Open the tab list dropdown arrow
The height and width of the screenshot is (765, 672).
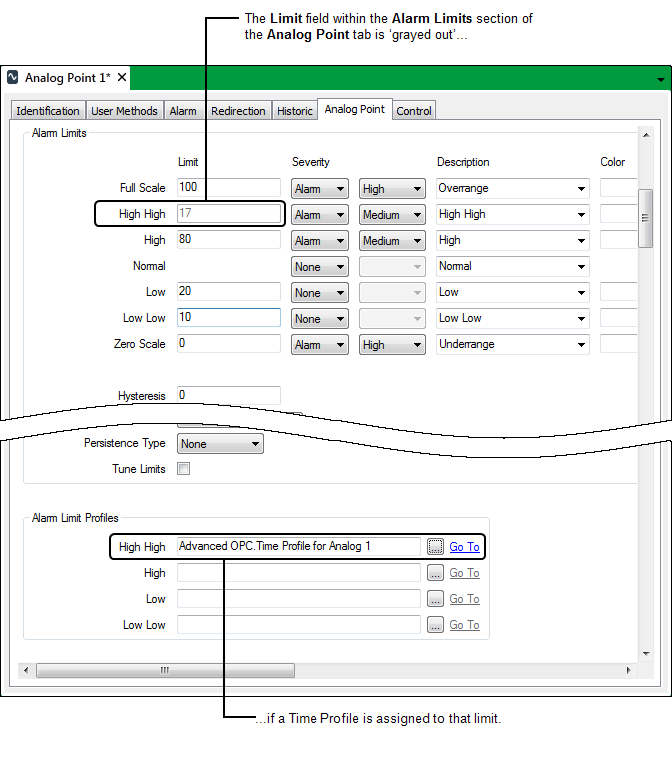(x=660, y=78)
